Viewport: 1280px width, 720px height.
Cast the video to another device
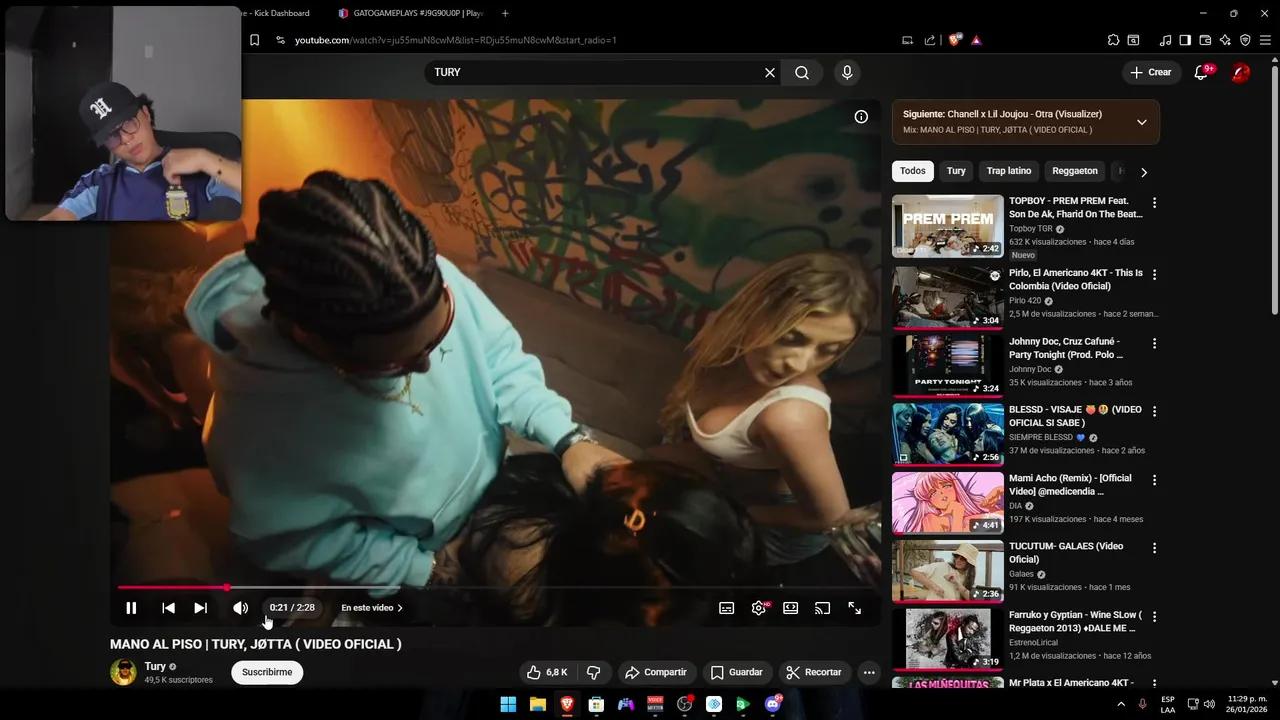tap(822, 607)
